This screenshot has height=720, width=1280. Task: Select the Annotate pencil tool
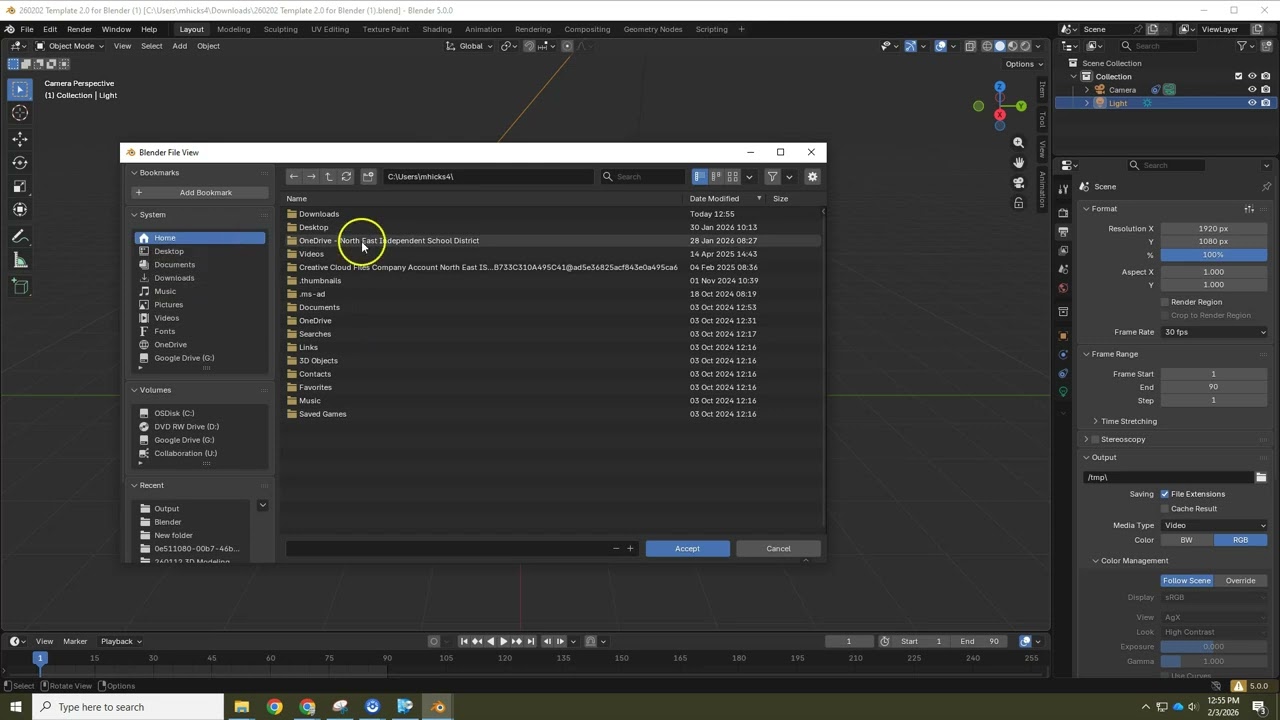click(x=20, y=237)
